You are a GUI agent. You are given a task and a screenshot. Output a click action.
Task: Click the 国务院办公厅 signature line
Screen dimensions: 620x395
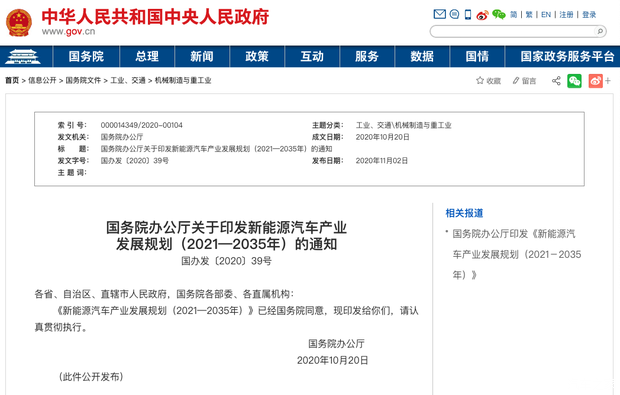pos(336,344)
